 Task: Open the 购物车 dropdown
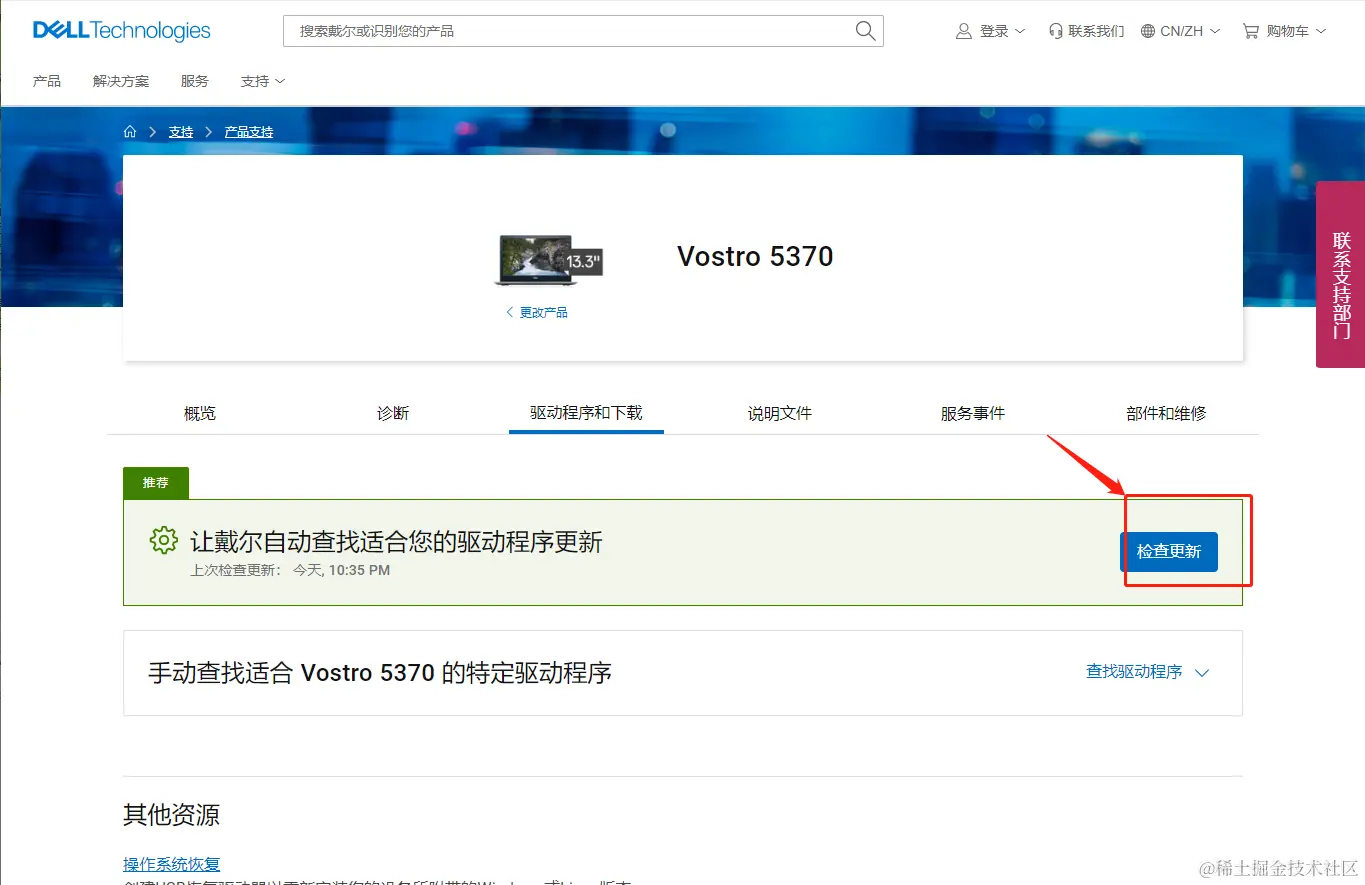[x=1285, y=31]
